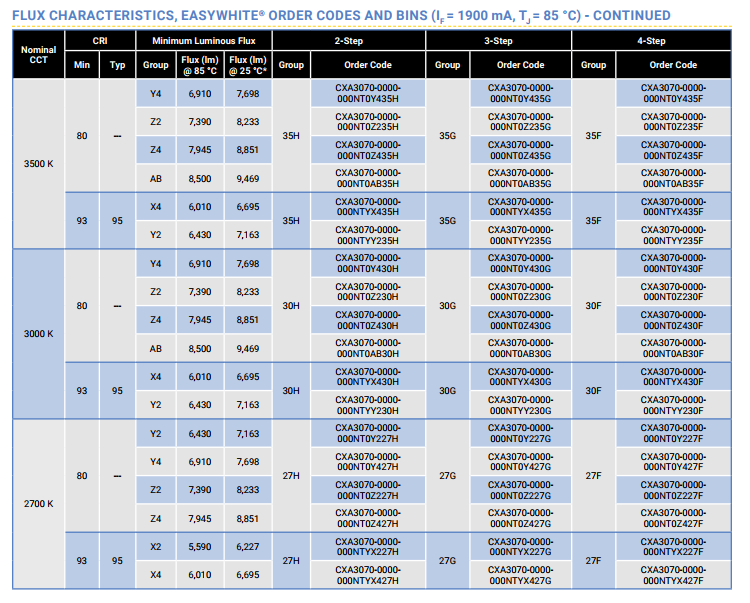This screenshot has width=750, height=603.
Task: Select order code CXA3070-0000-000NT0Y227H
Action: click(x=368, y=433)
